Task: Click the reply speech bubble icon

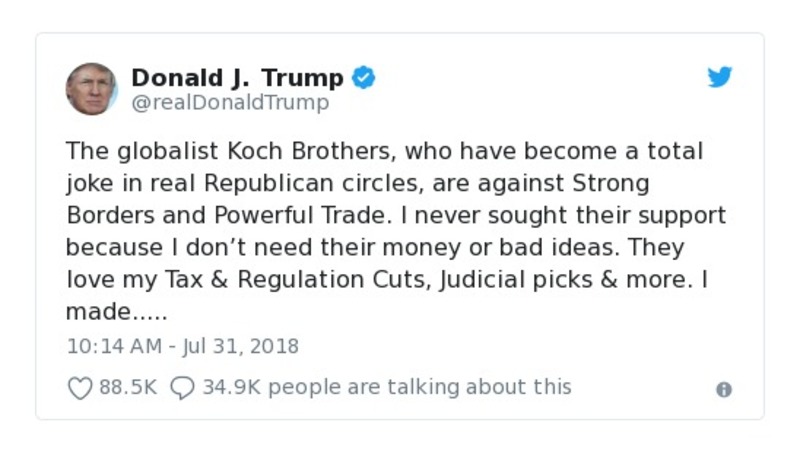Action: tap(182, 387)
